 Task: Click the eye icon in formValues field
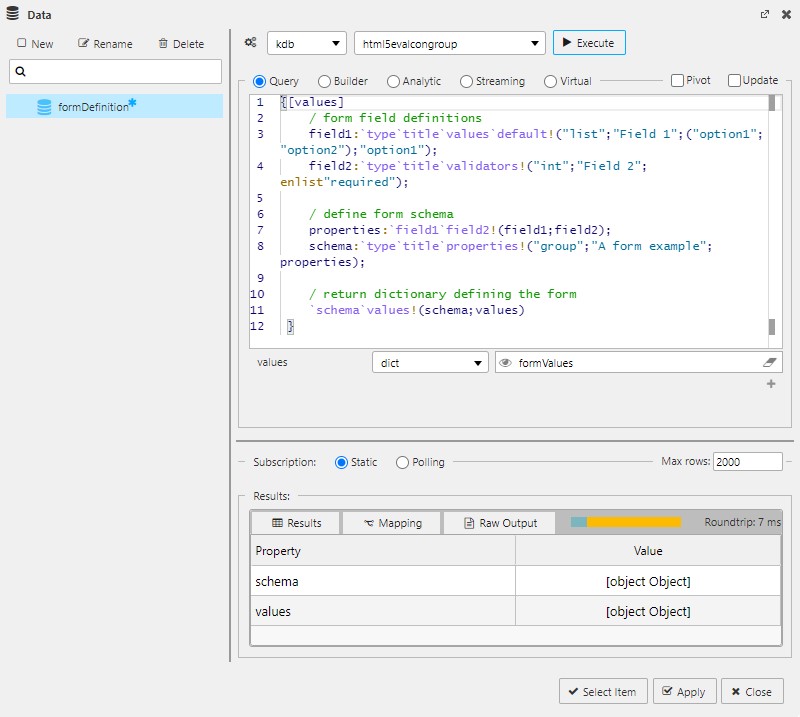coord(506,363)
